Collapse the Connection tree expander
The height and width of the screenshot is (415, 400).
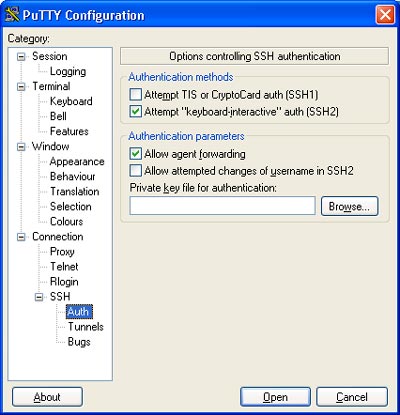tap(21, 237)
